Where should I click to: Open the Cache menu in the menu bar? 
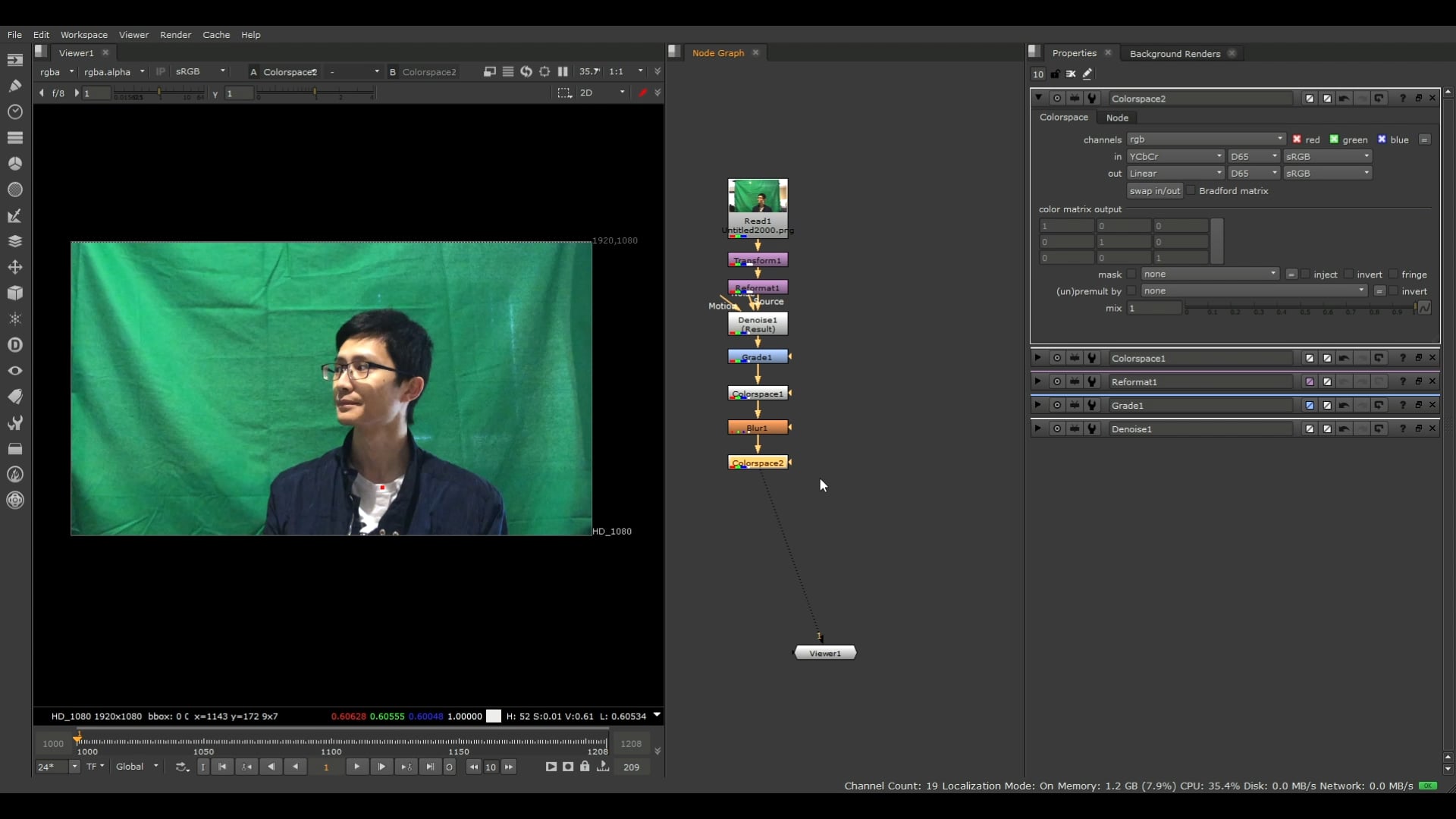click(217, 35)
